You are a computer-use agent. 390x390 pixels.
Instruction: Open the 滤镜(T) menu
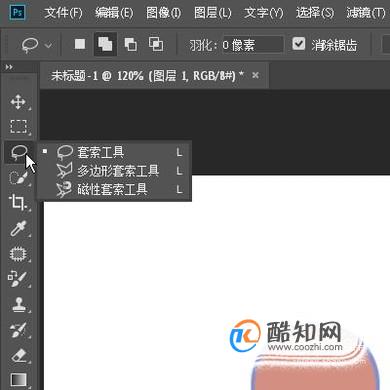[365, 13]
